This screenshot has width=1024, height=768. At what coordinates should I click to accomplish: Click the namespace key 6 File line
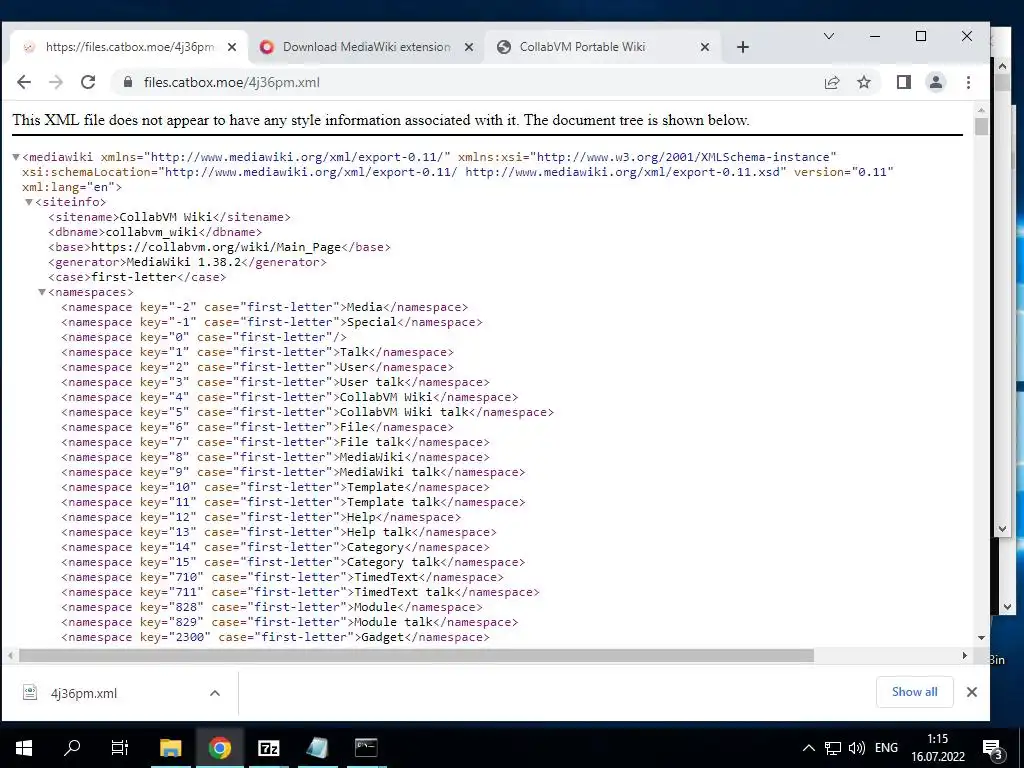(257, 427)
